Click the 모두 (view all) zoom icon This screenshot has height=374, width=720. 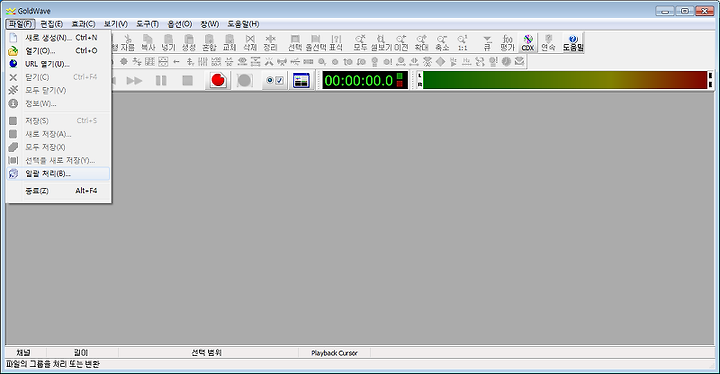click(x=360, y=43)
